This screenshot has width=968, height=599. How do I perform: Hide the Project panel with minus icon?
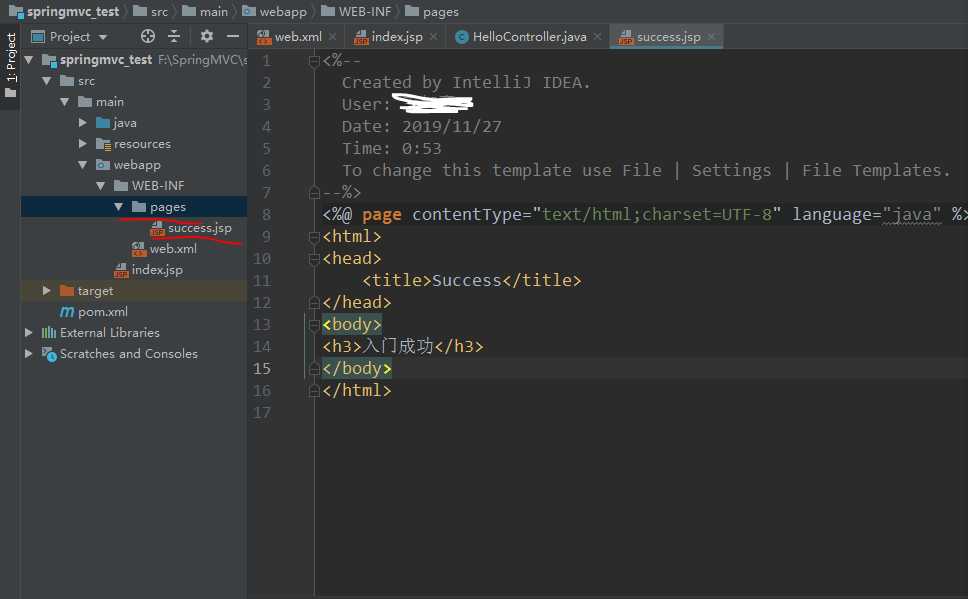tap(233, 36)
